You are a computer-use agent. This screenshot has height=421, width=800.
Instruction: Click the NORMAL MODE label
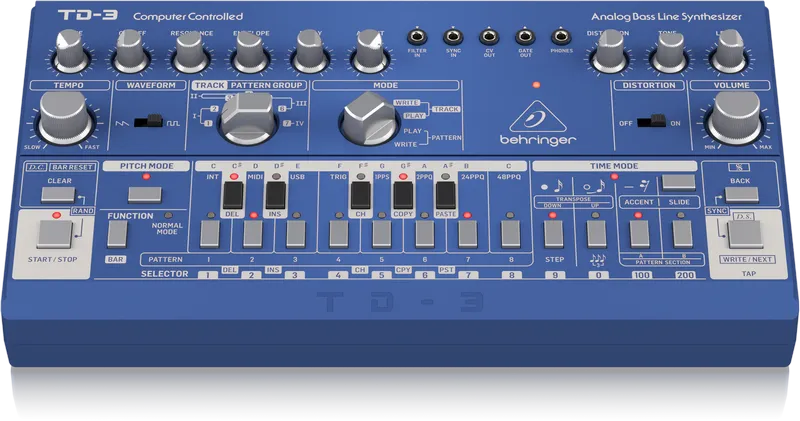[x=167, y=228]
